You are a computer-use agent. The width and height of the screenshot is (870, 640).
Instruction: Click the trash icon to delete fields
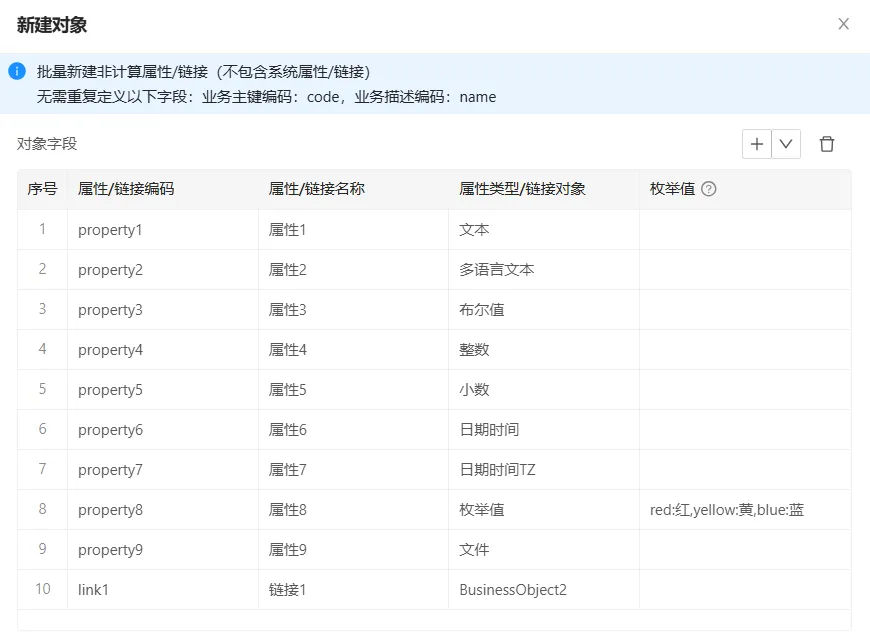pos(827,144)
